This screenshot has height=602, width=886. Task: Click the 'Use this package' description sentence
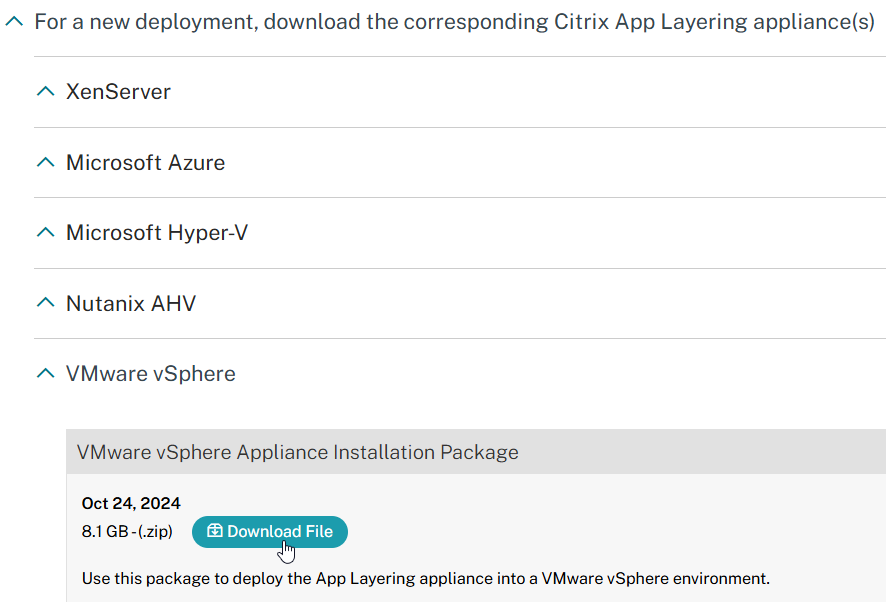[x=425, y=578]
